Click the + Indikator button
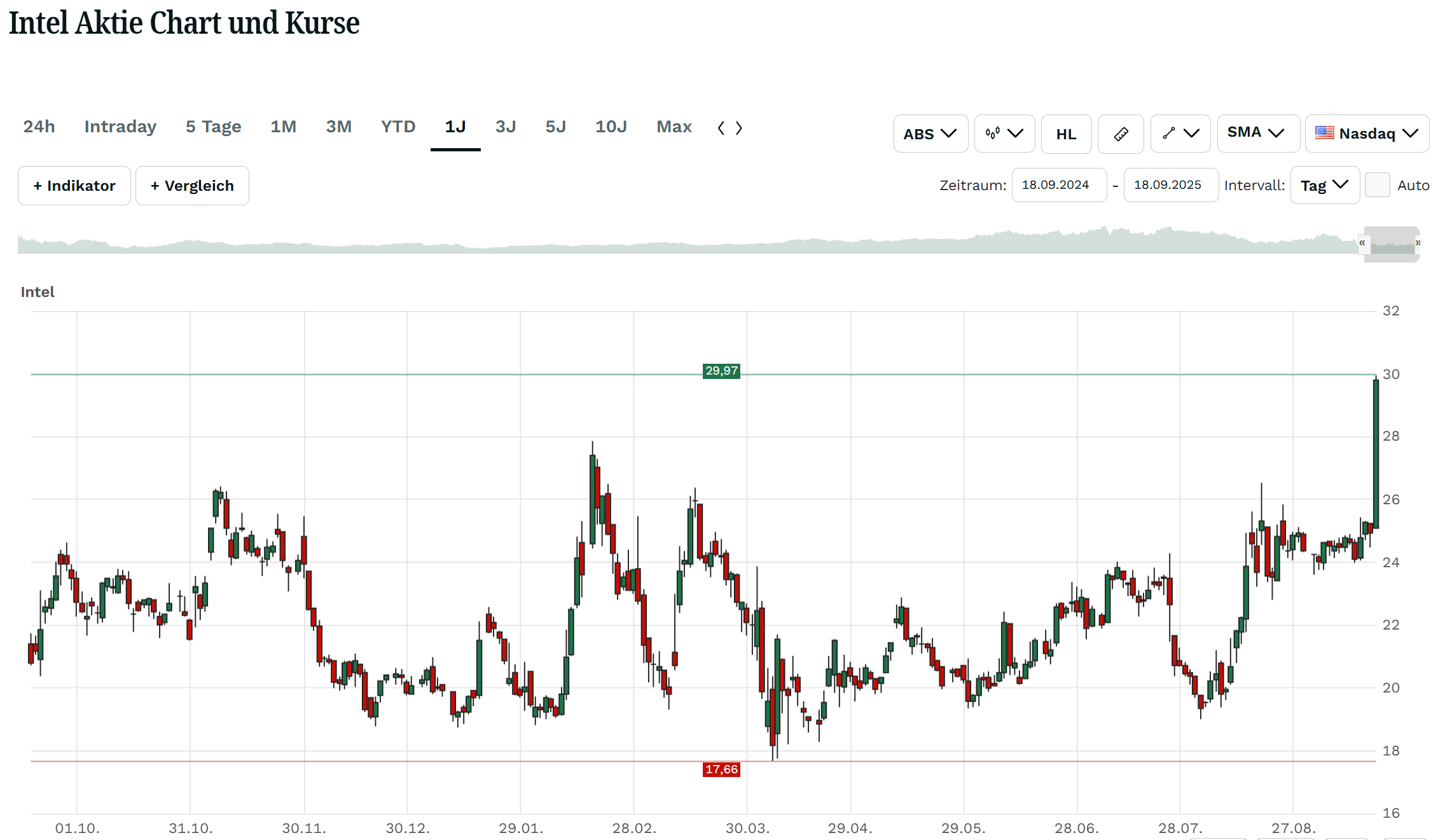1445x840 pixels. (x=74, y=186)
